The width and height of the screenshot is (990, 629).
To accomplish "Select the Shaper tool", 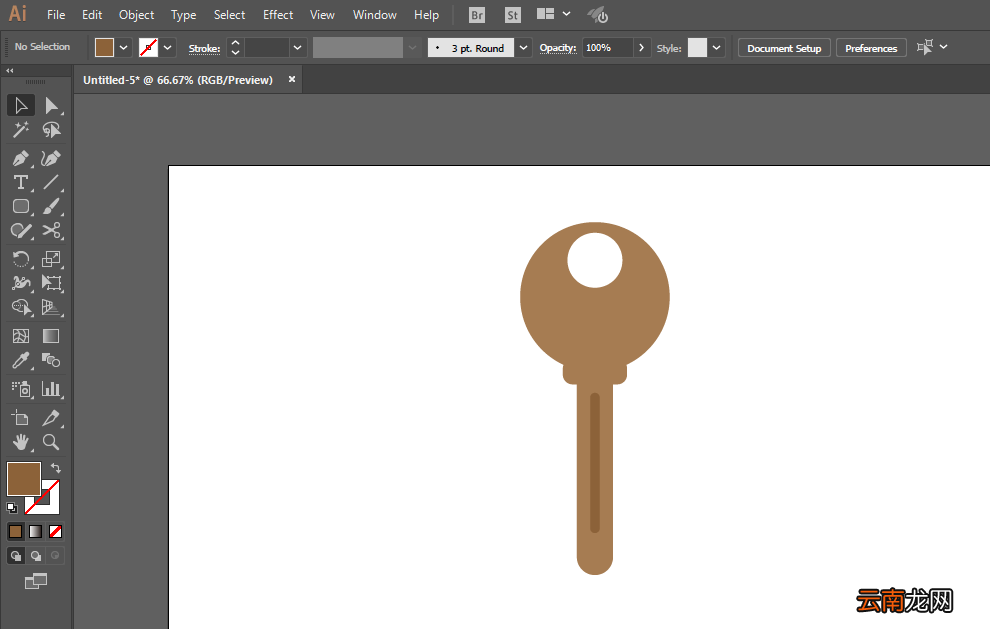I will 21,231.
